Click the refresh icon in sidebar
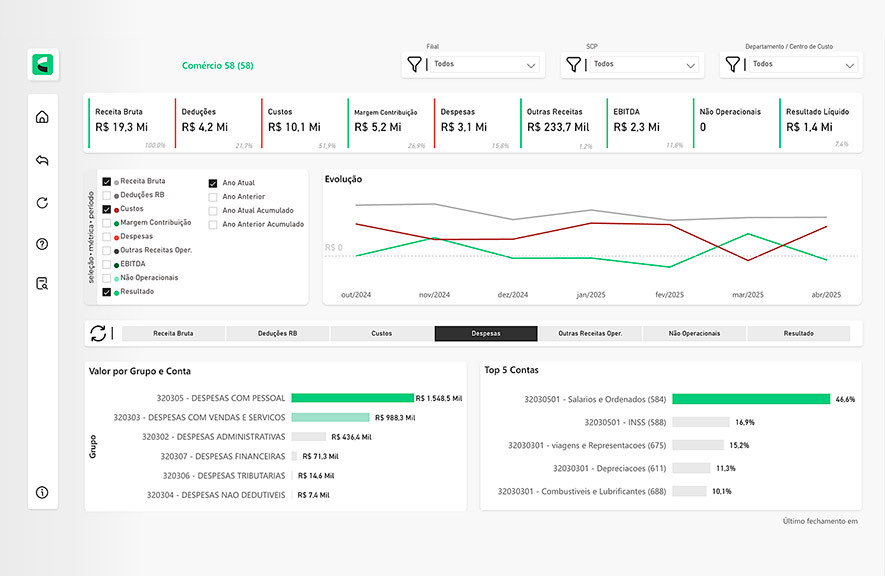 coord(42,203)
